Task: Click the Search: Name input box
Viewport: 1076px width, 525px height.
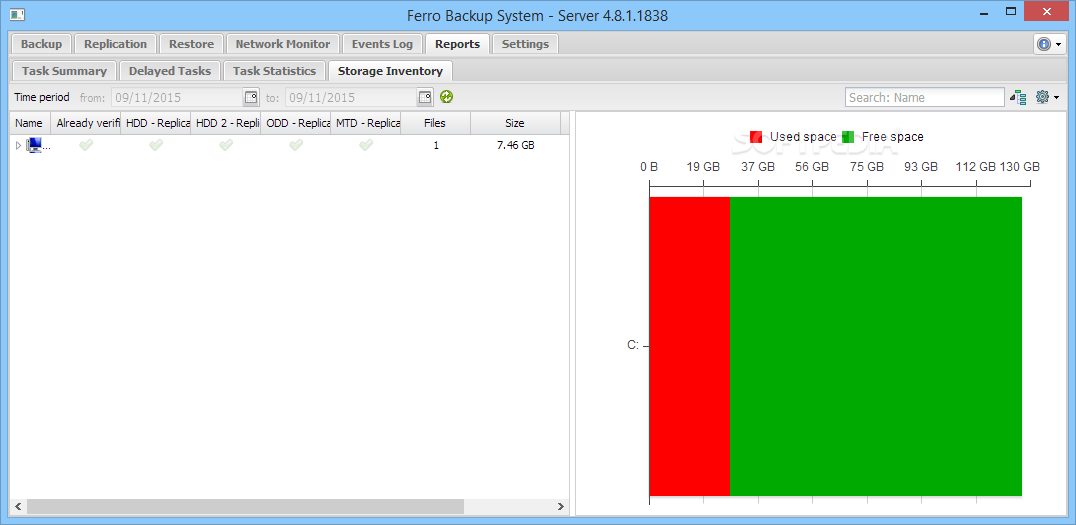Action: click(x=924, y=97)
